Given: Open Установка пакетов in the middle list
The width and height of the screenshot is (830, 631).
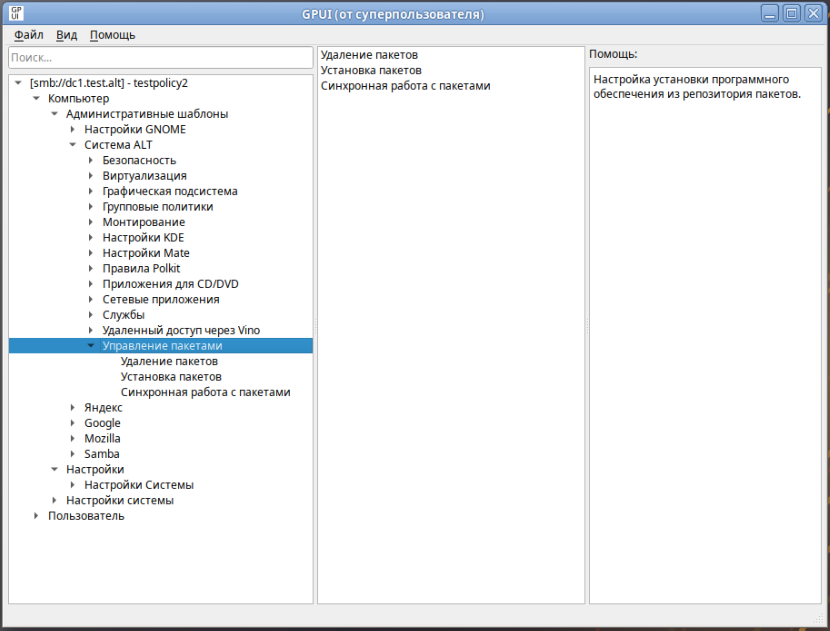Looking at the screenshot, I should (x=371, y=70).
